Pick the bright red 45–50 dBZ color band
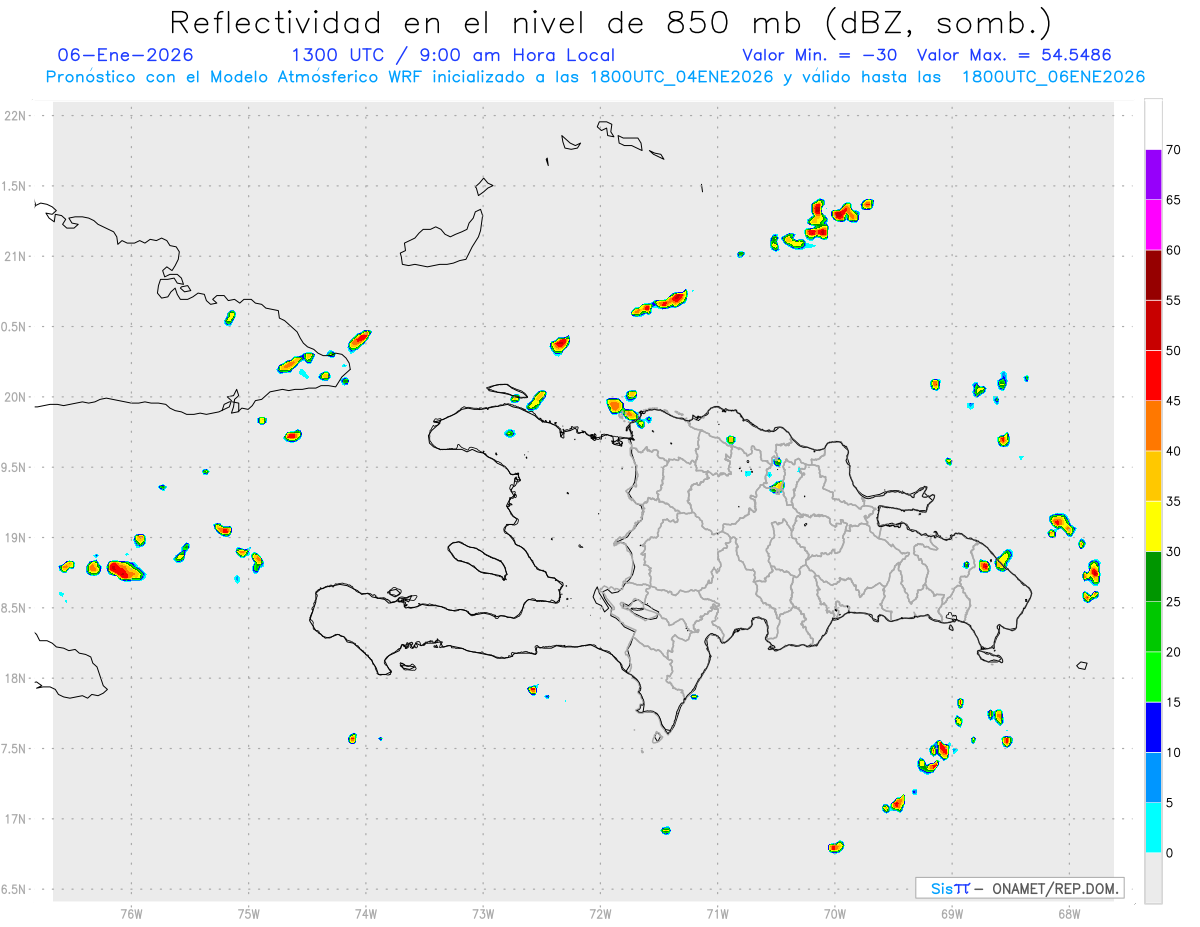The height and width of the screenshot is (927, 1200). click(x=1153, y=375)
